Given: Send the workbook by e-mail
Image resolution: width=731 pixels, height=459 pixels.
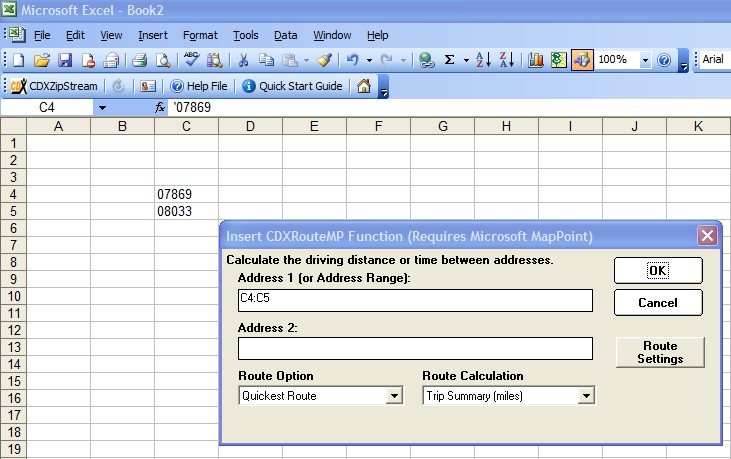Looking at the screenshot, I should (x=111, y=60).
